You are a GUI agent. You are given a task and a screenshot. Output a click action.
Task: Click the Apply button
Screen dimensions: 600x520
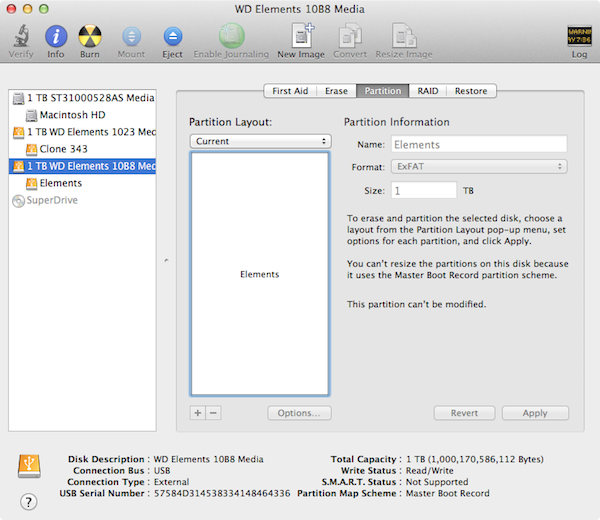pyautogui.click(x=535, y=413)
